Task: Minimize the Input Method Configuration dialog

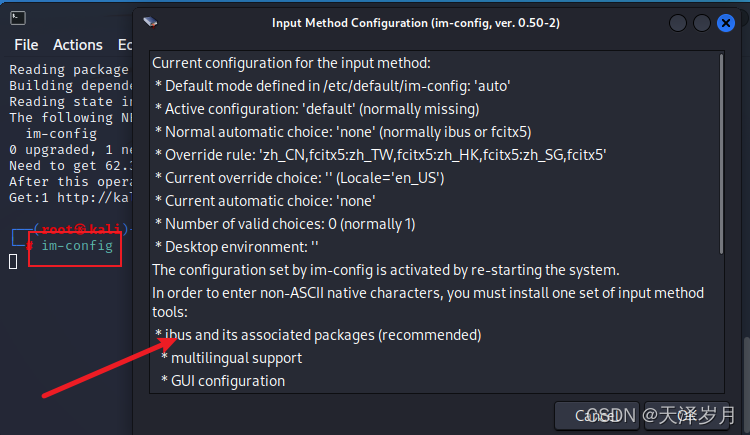Action: pos(679,22)
